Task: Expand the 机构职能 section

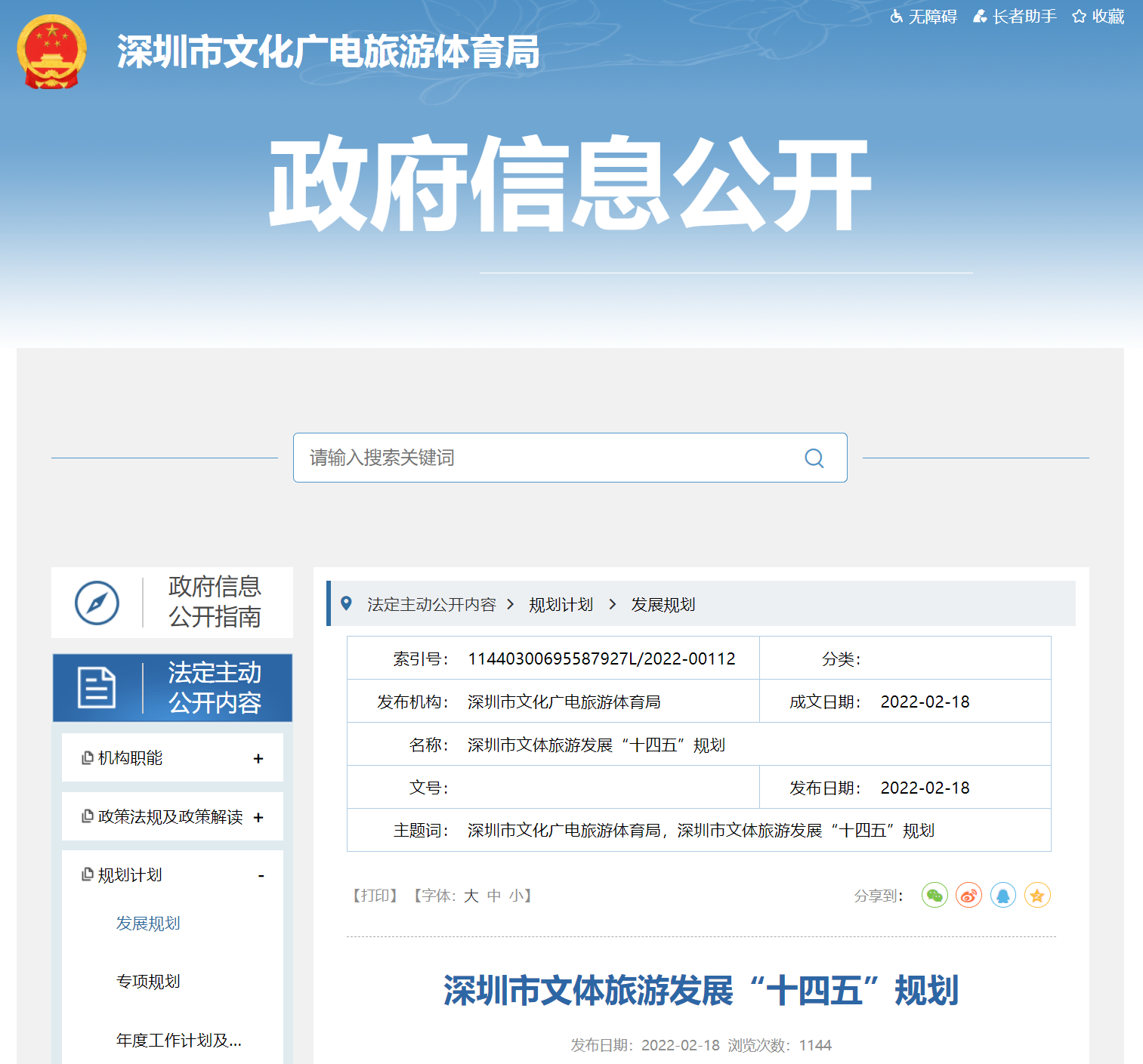Action: click(x=258, y=758)
